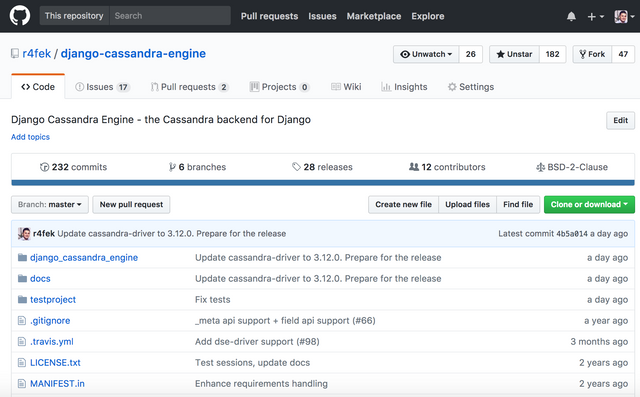Screen dimensions: 640x397
Task: Click the django_cassandra_engine folder icon
Action: (x=22, y=257)
